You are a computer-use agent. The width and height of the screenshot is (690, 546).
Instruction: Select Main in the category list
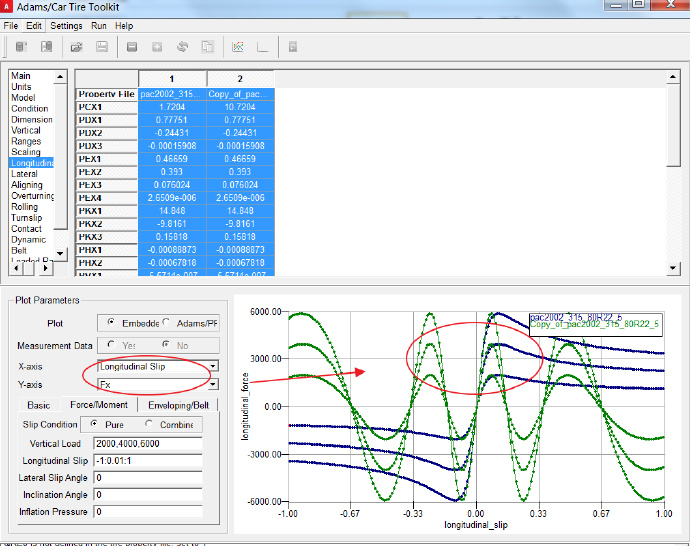pos(21,76)
